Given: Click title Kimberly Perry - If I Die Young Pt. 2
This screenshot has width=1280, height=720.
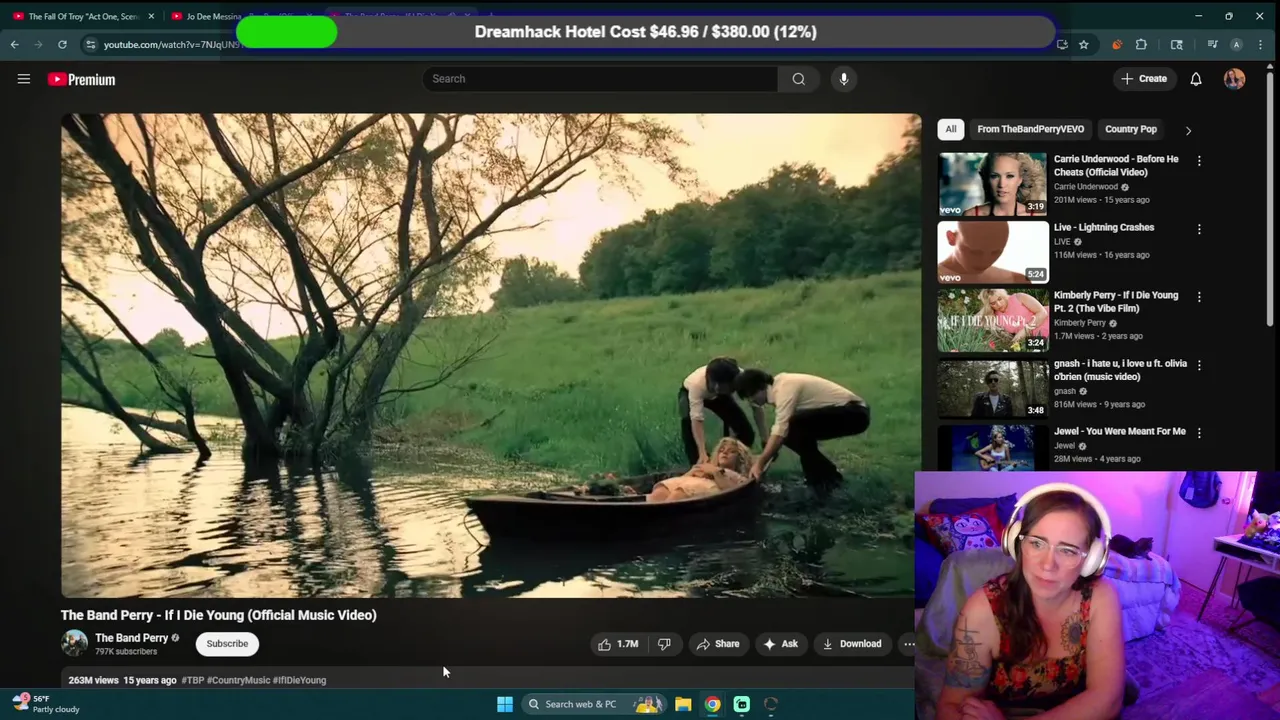Looking at the screenshot, I should 1116,301.
